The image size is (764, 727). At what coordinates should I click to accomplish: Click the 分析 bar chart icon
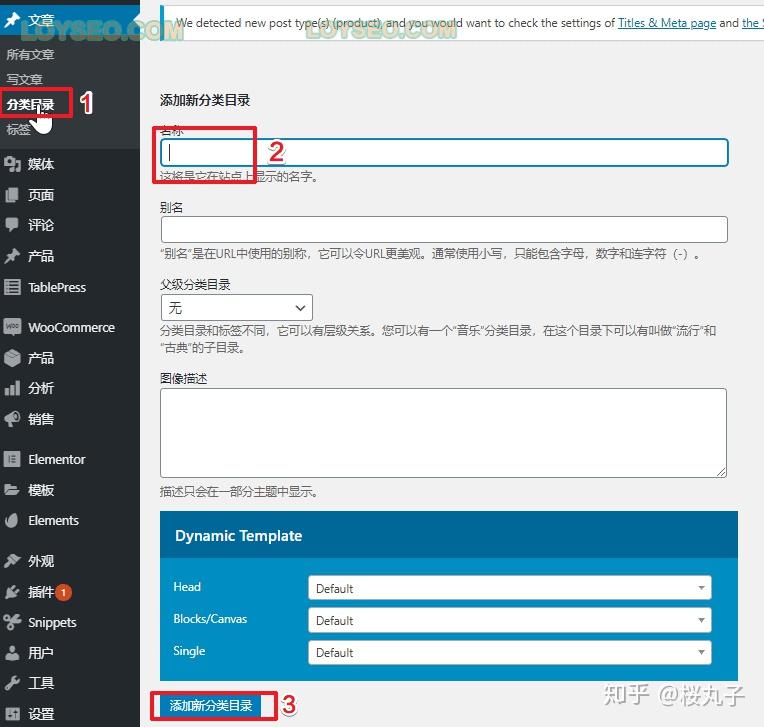coord(12,388)
